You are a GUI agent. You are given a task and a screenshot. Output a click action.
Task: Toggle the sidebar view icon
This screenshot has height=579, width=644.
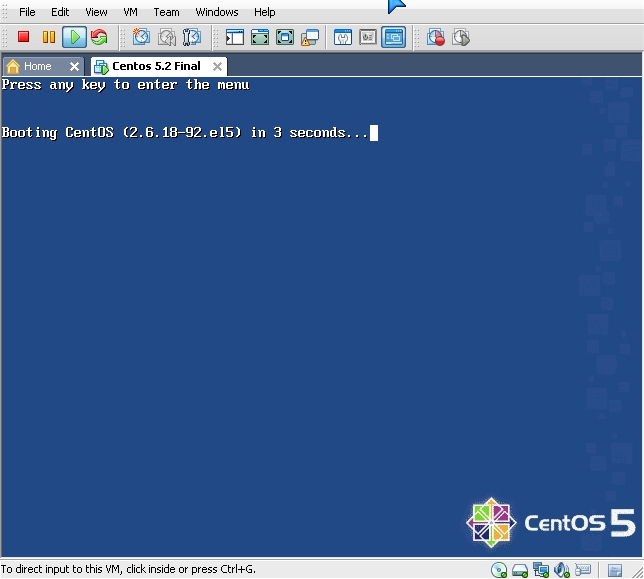(235, 37)
